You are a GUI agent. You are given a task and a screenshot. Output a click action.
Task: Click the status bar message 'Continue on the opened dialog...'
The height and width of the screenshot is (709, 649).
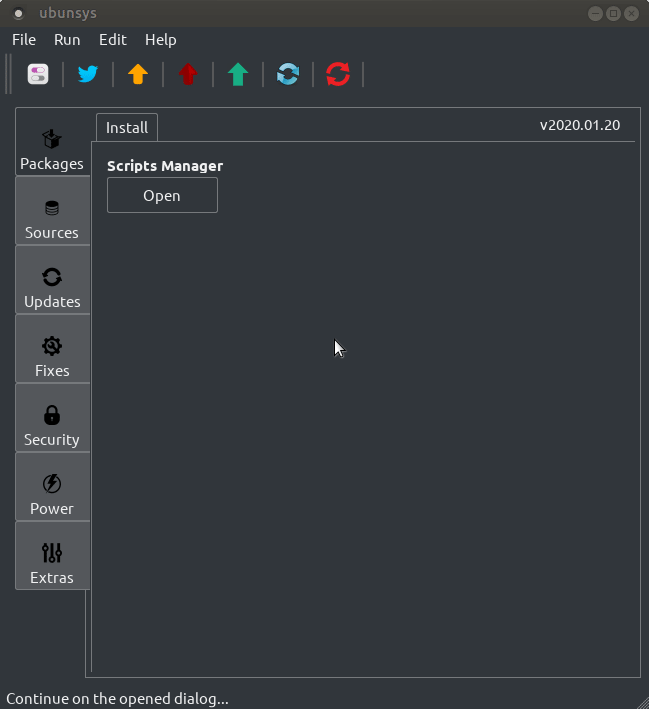point(117,699)
